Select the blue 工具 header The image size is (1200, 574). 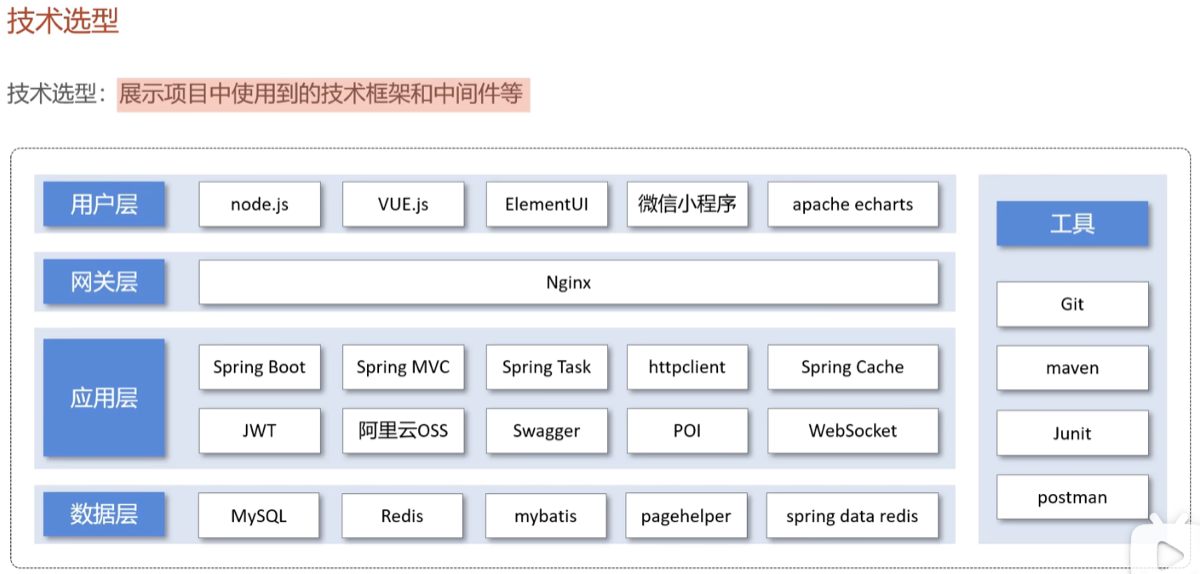point(1072,223)
